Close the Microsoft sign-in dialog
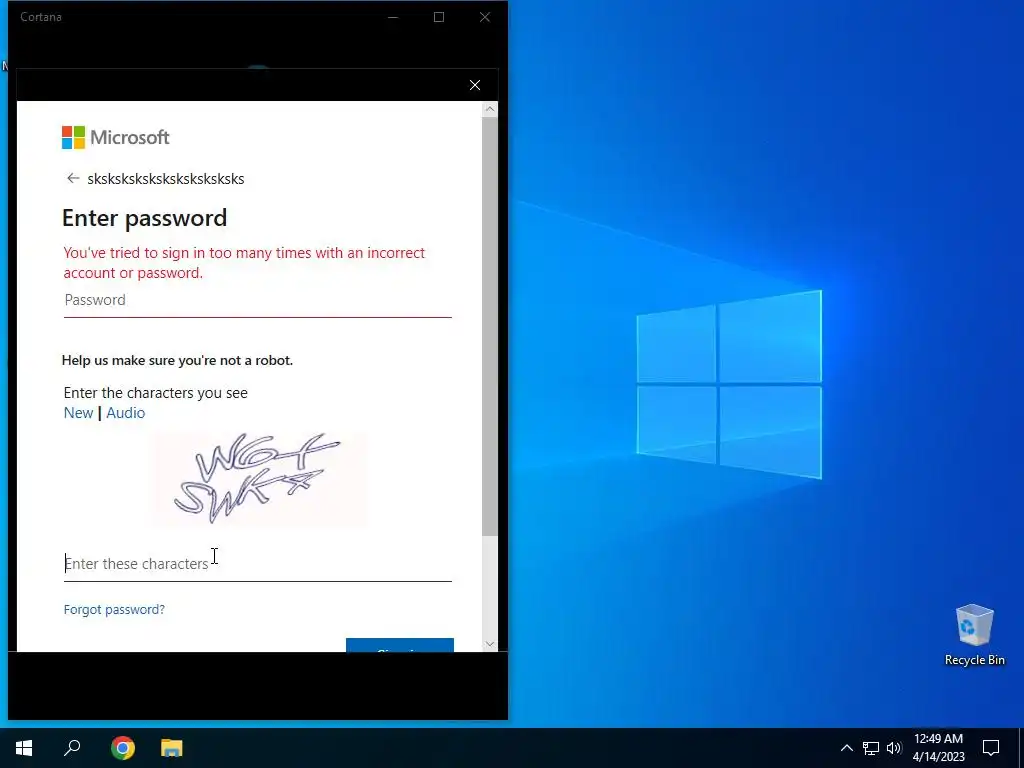Screen dimensions: 1024x768 coord(475,85)
